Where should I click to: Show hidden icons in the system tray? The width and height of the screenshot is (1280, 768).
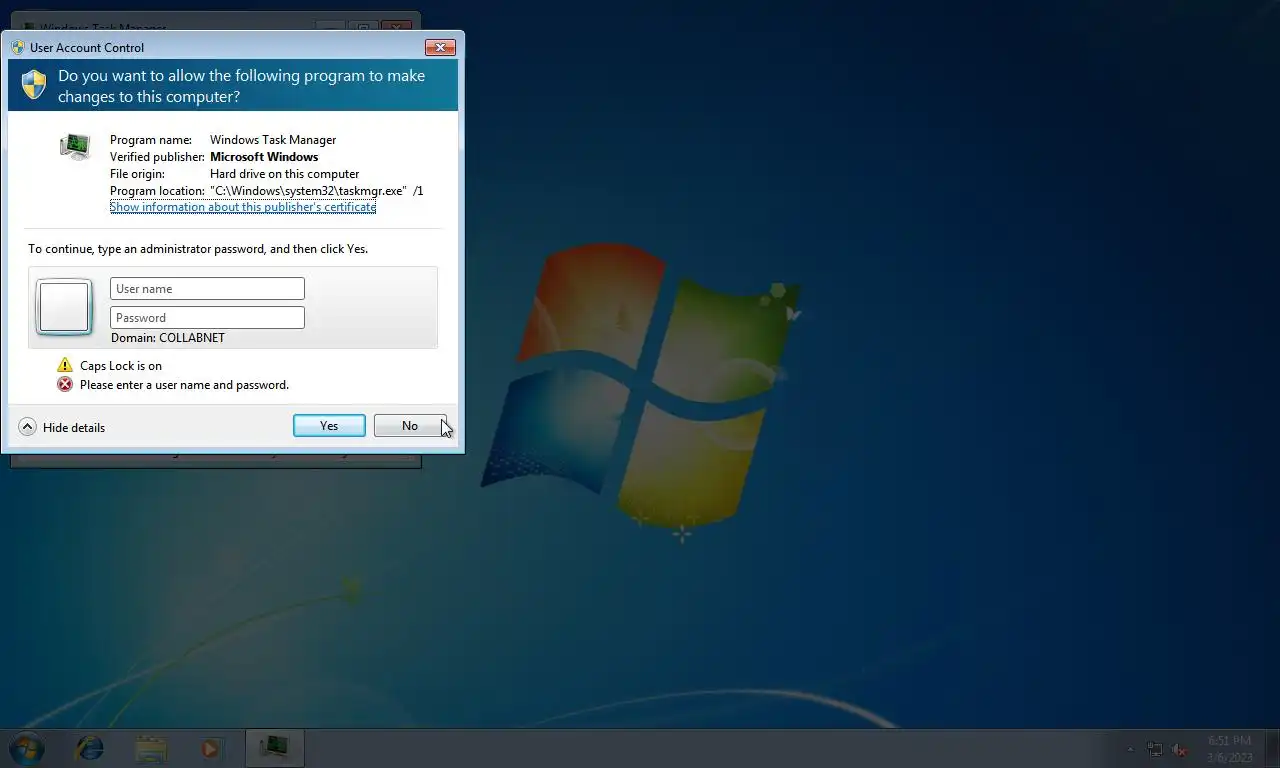tap(1131, 749)
